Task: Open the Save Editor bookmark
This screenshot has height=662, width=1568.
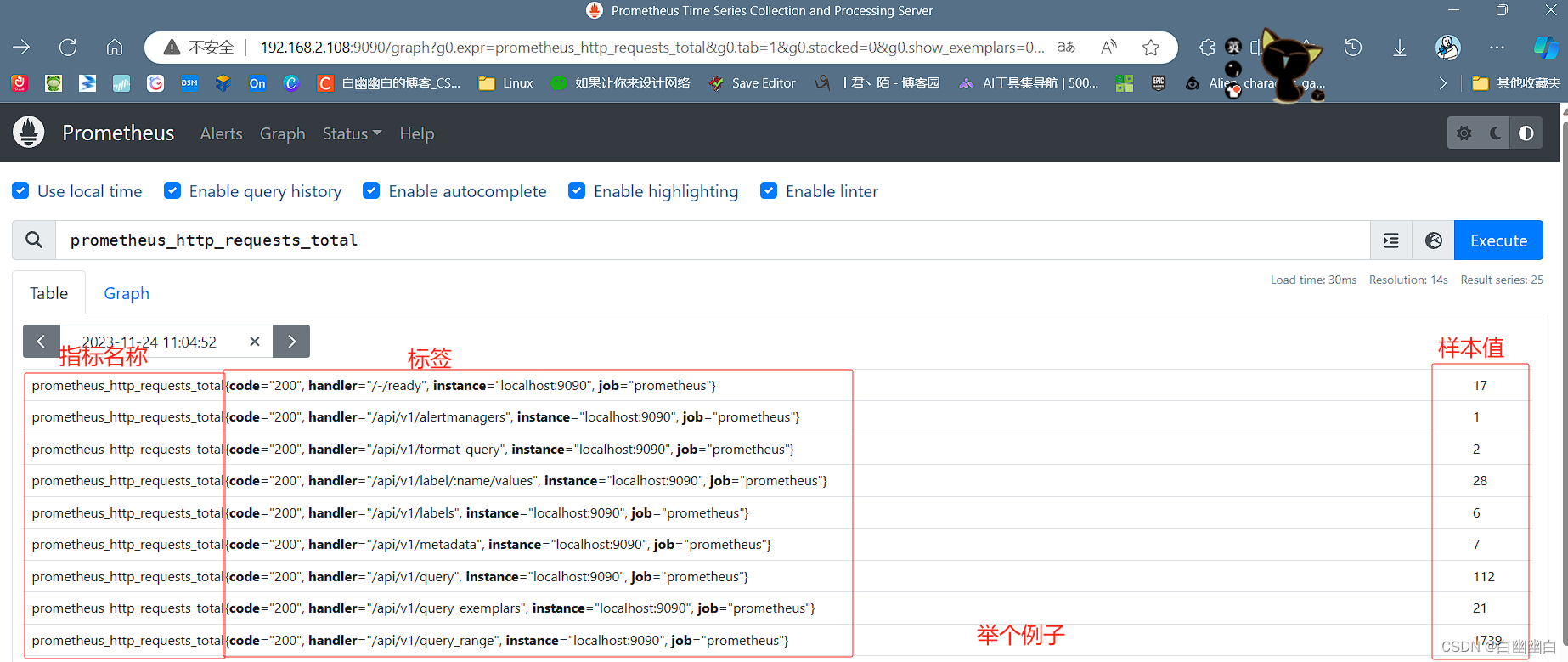Action: tap(753, 83)
